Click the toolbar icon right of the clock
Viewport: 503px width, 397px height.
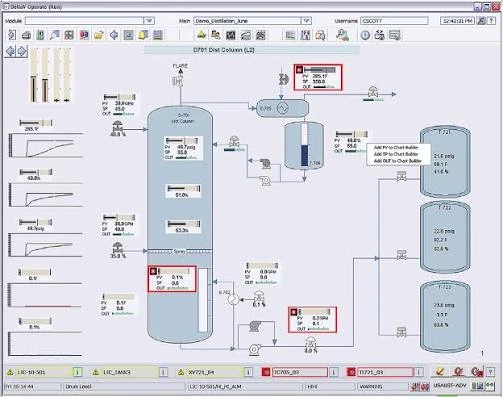tap(380, 35)
